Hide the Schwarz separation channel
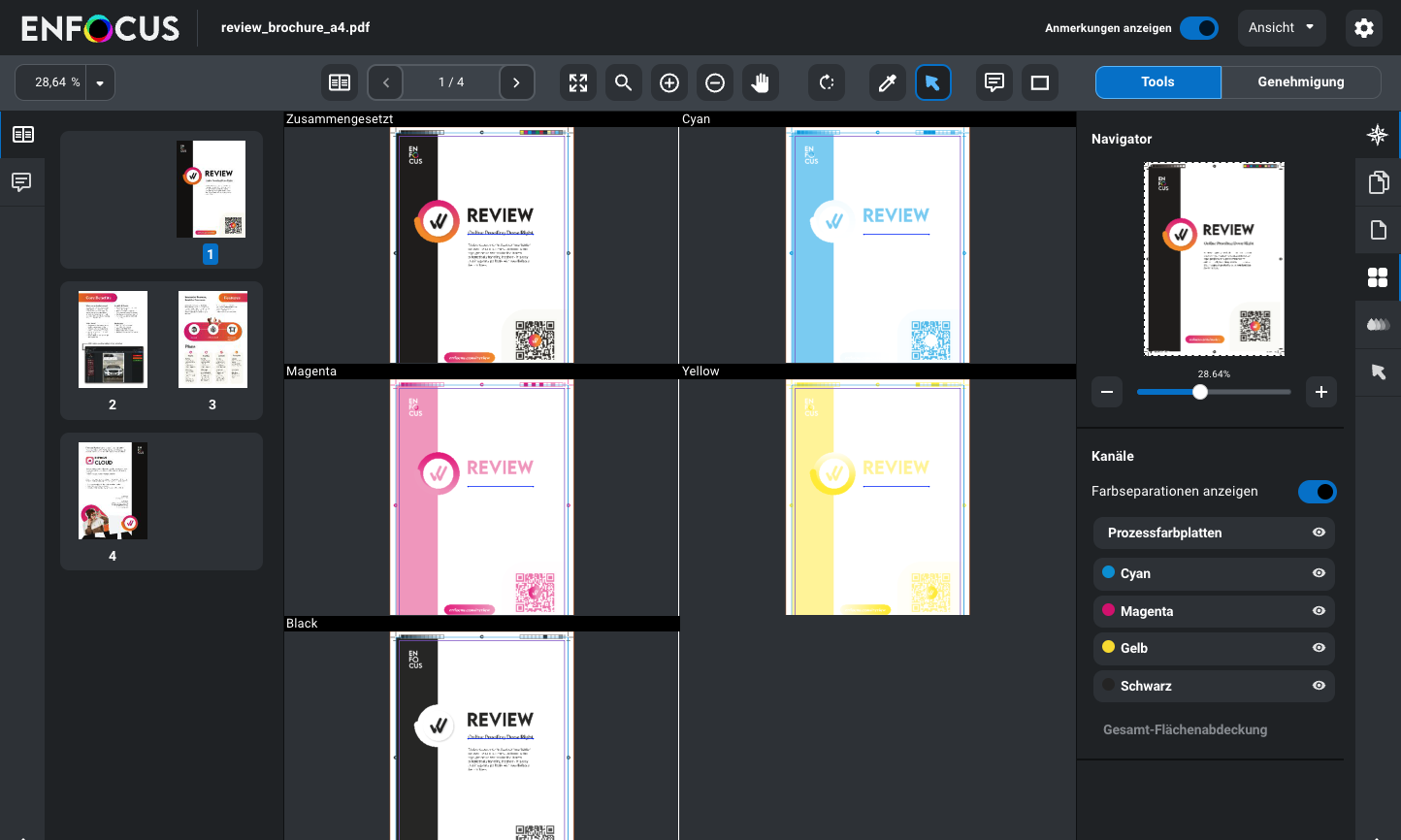1401x840 pixels. [x=1319, y=686]
